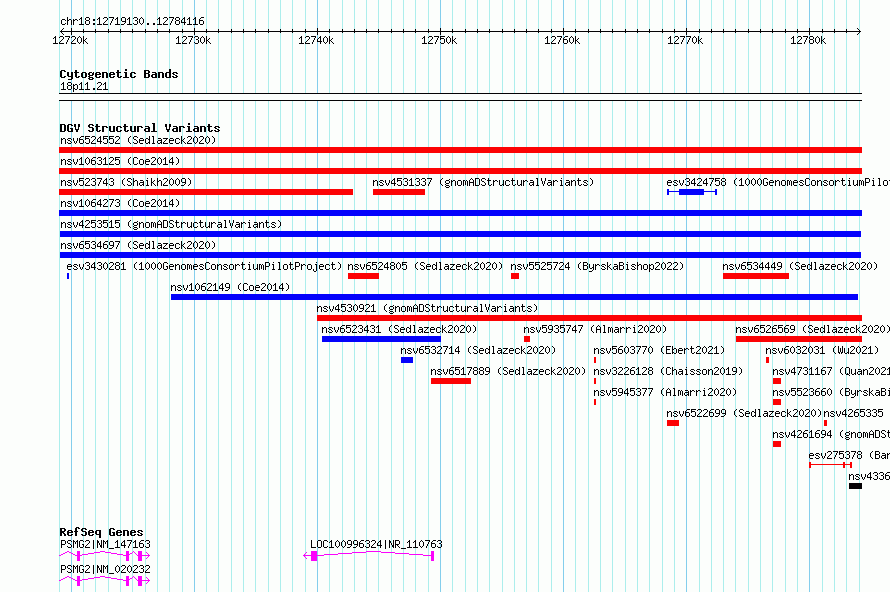Viewport: 890px width, 592px height.
Task: Select the red bar under nsv6526569
Action: [799, 339]
